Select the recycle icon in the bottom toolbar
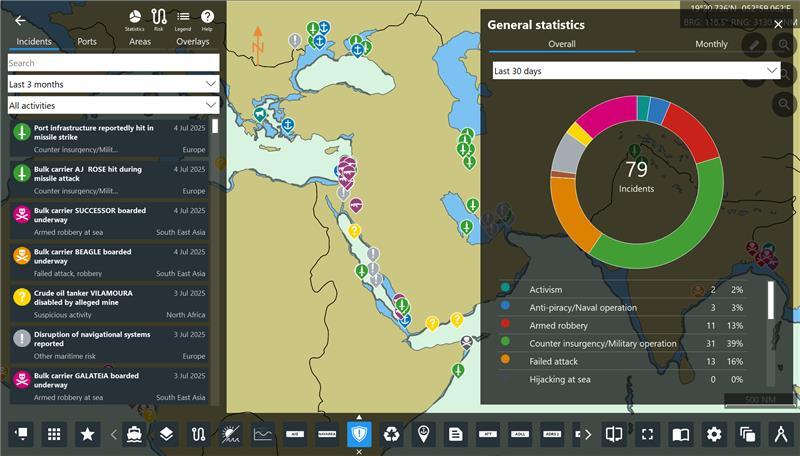This screenshot has height=456, width=800. point(392,434)
